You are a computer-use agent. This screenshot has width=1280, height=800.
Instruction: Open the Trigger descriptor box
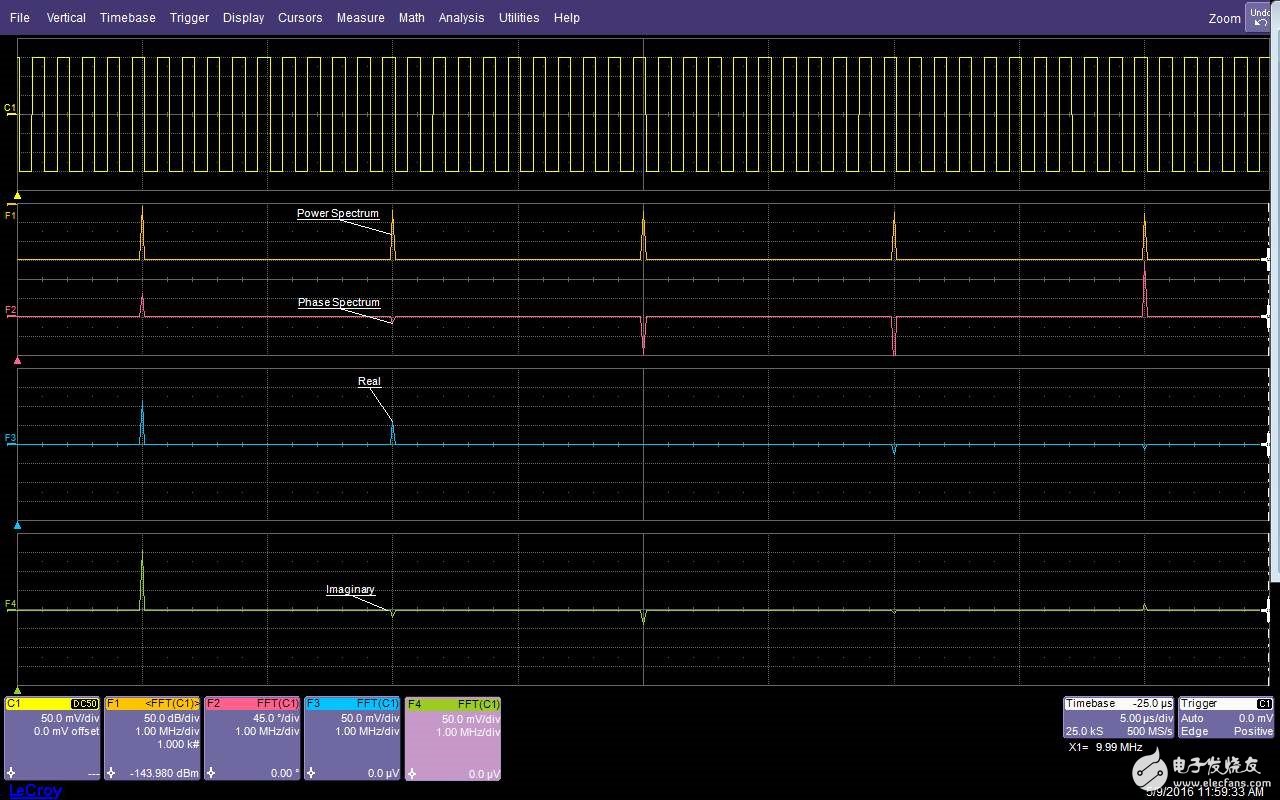(x=1226, y=718)
